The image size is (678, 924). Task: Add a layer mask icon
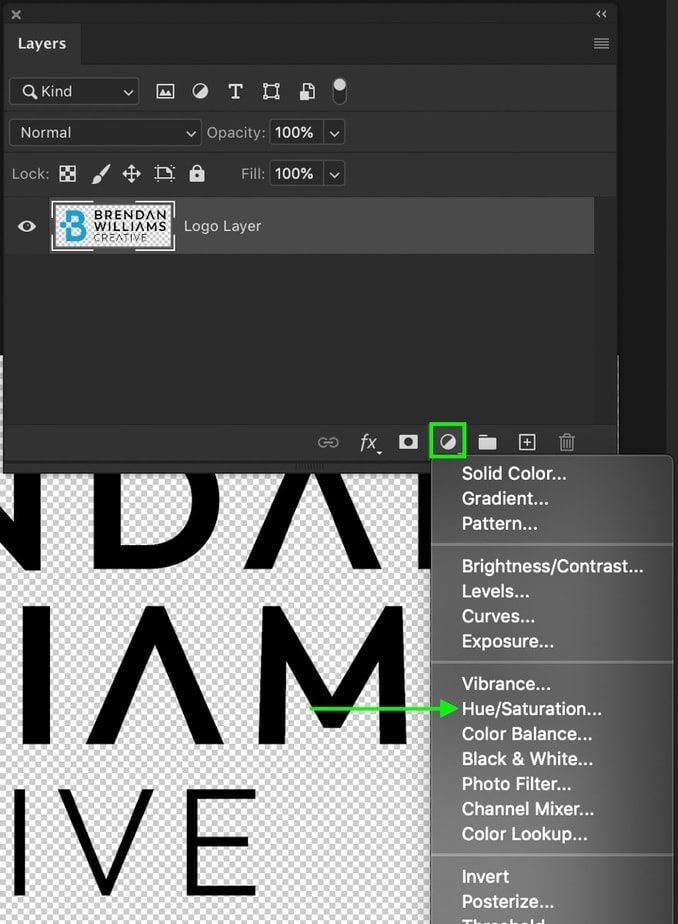[x=408, y=442]
